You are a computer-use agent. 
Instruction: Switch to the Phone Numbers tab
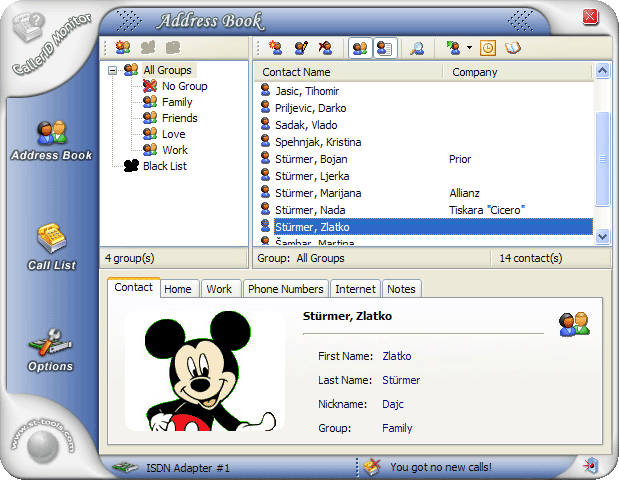click(286, 289)
